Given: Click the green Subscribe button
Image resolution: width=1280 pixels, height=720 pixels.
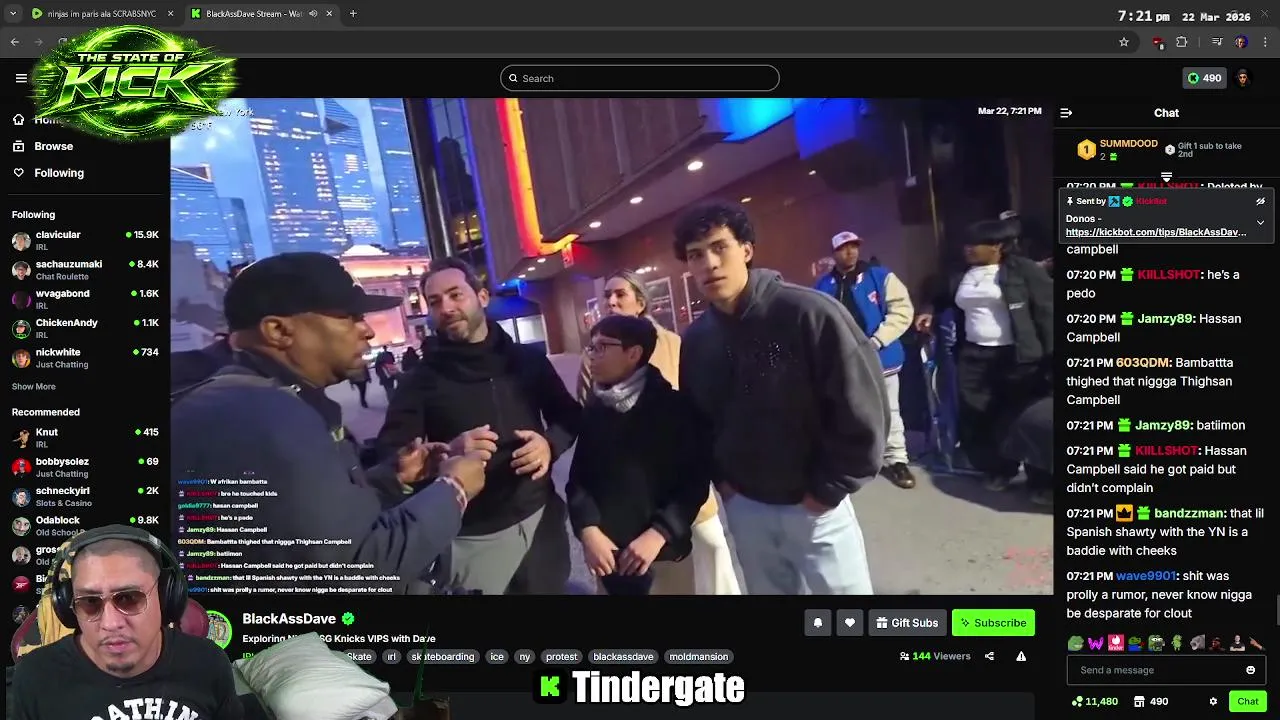Looking at the screenshot, I should (x=993, y=623).
